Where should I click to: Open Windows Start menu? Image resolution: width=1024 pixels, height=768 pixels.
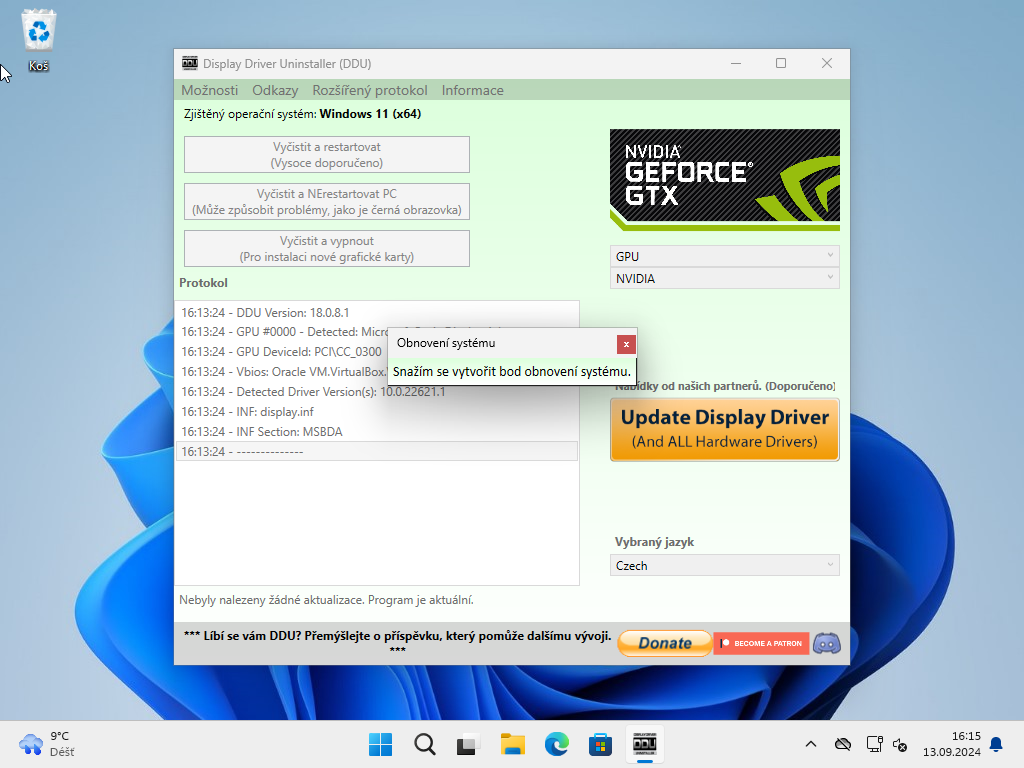click(x=380, y=744)
